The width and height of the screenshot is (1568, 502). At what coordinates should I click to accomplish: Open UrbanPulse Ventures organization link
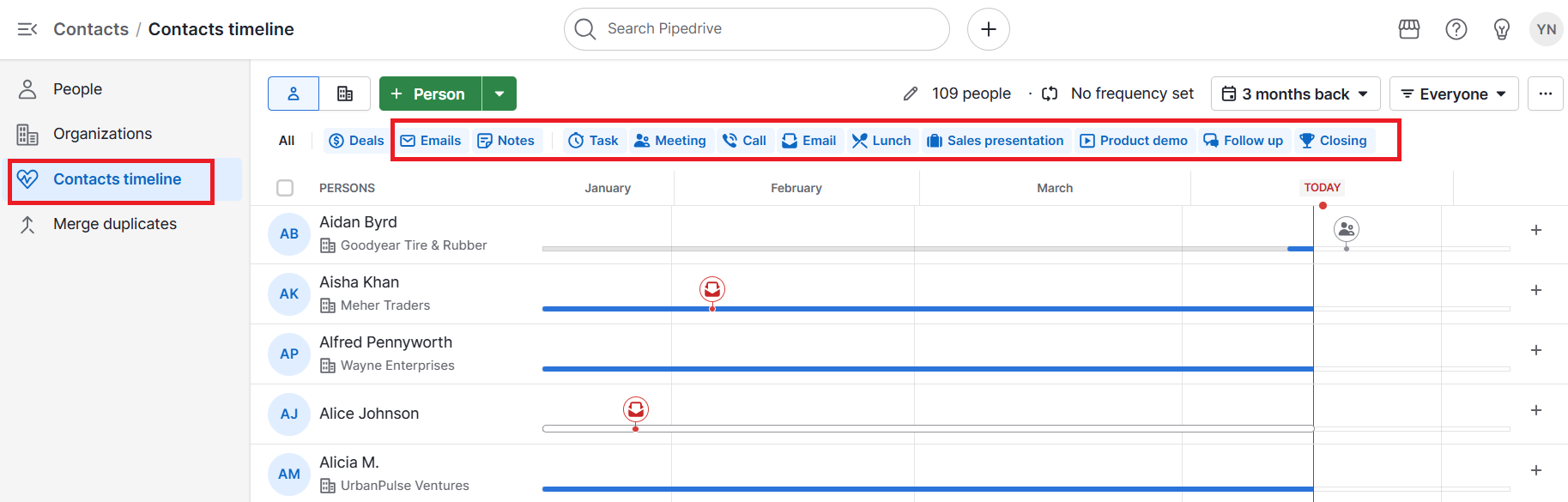pyautogui.click(x=405, y=486)
